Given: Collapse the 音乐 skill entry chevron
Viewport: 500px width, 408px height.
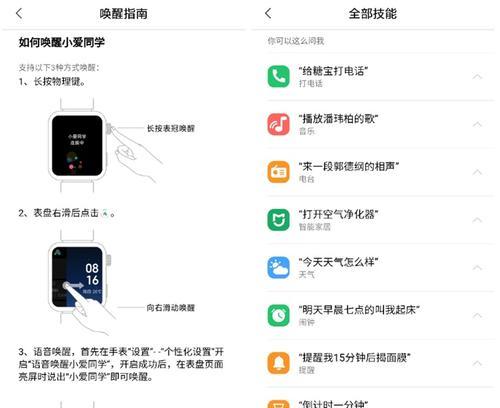Looking at the screenshot, I should point(477,124).
